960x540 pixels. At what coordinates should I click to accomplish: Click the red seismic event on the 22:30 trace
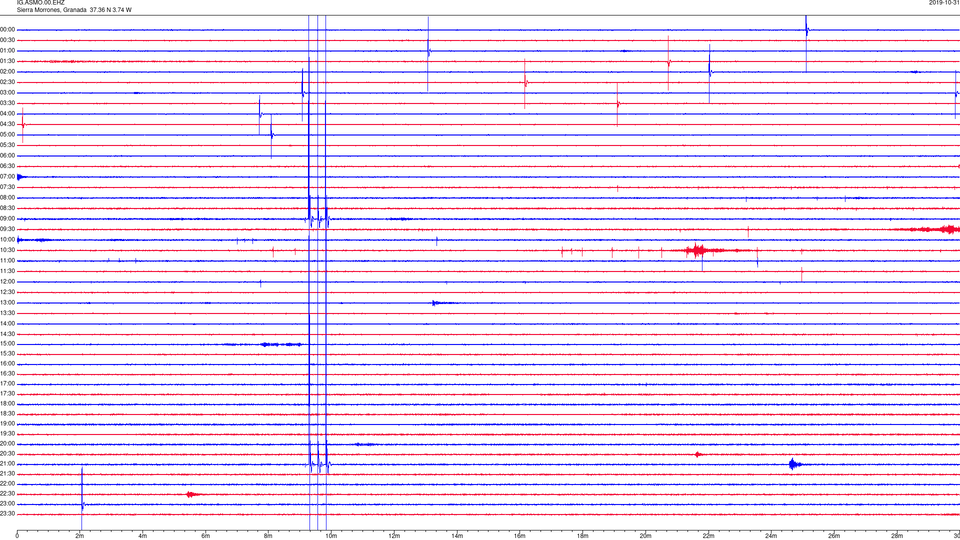tap(192, 494)
